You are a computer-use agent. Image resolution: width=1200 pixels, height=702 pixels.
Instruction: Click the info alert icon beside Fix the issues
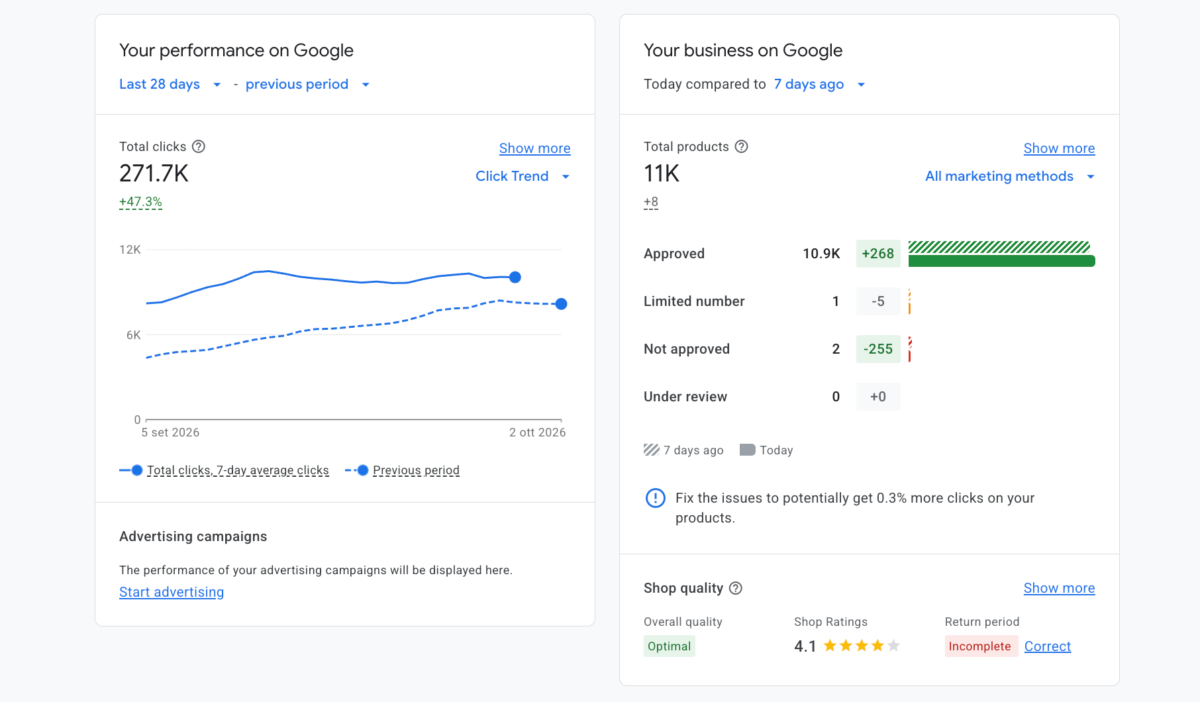655,498
